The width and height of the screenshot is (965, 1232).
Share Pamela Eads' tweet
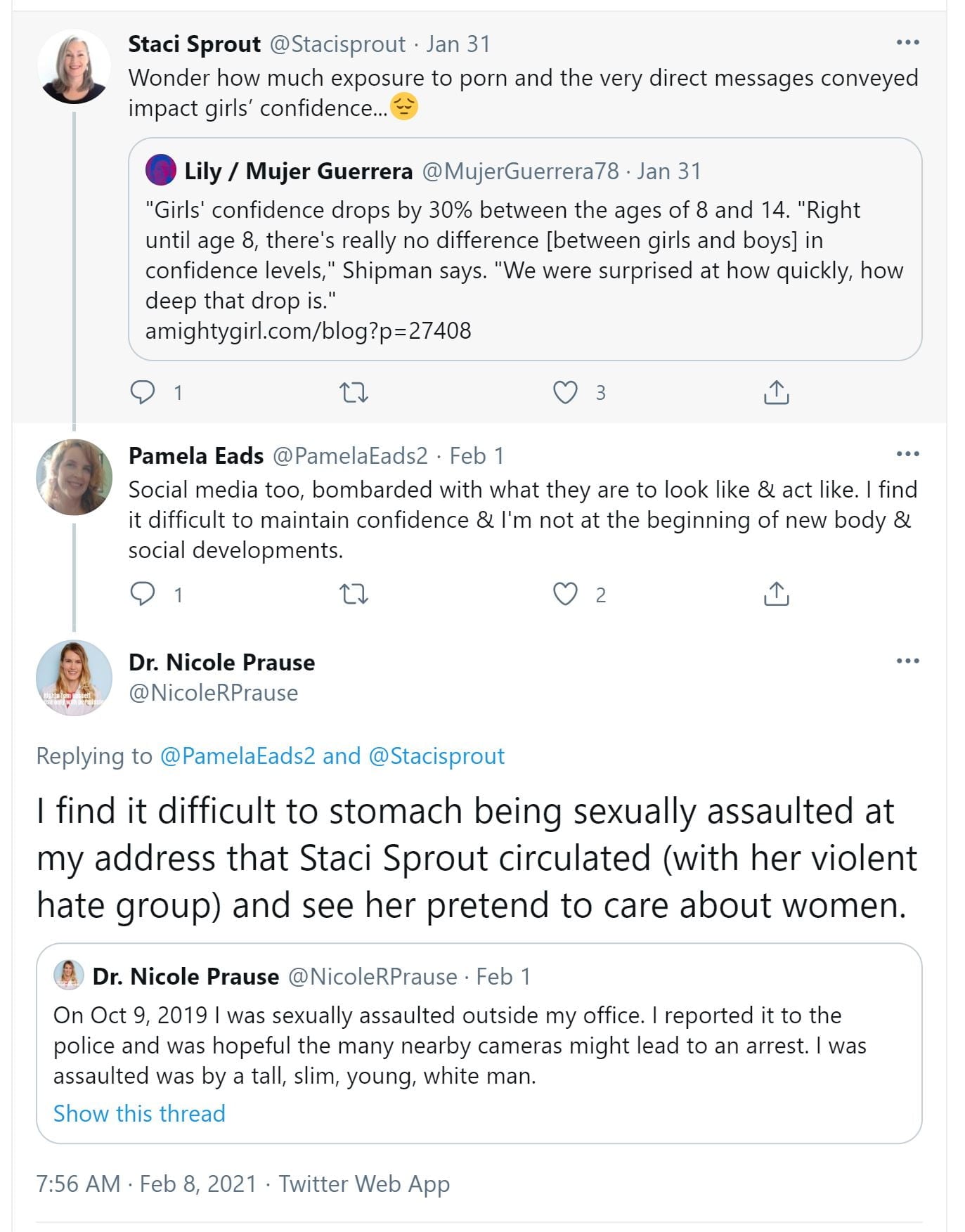776,595
